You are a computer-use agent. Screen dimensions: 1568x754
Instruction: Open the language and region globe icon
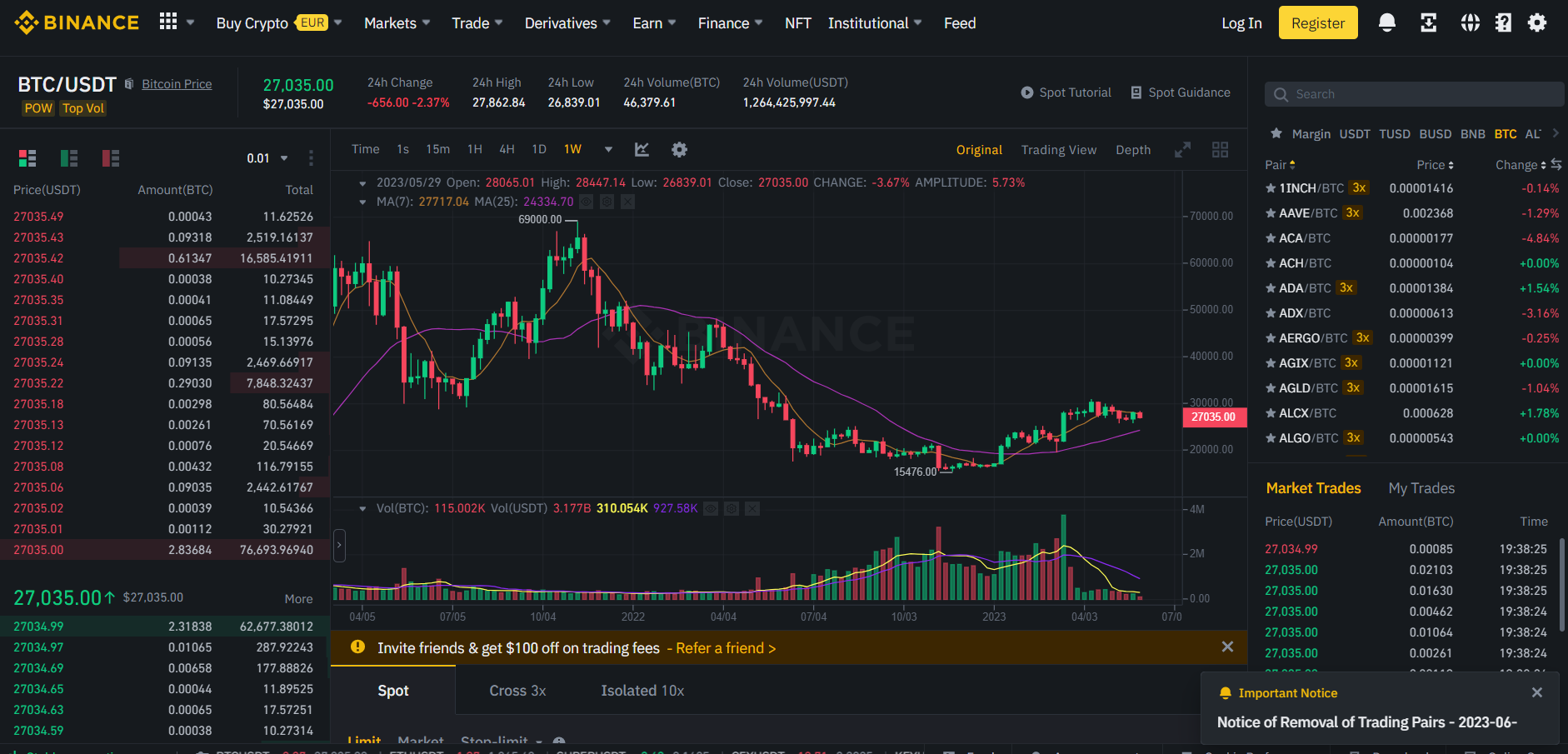pyautogui.click(x=1470, y=22)
